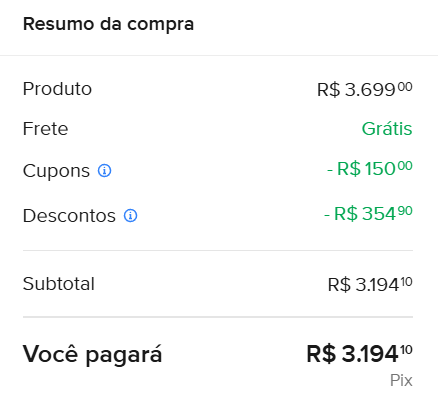
Task: Select the Resumo da compra heading
Action: click(x=108, y=24)
